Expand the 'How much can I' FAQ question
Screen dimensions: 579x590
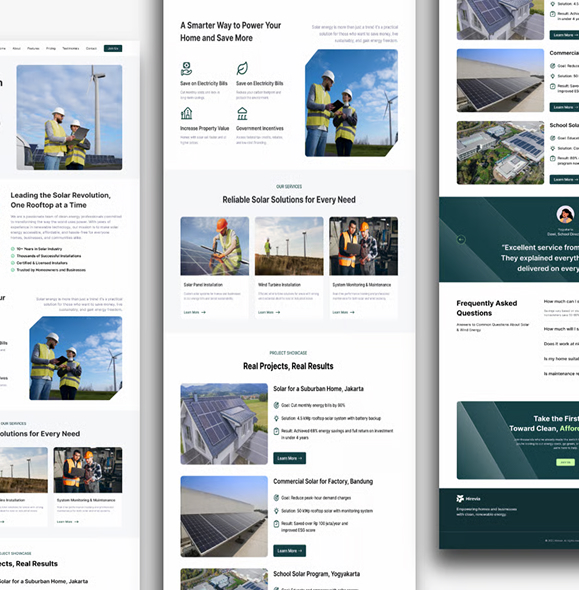(x=561, y=301)
